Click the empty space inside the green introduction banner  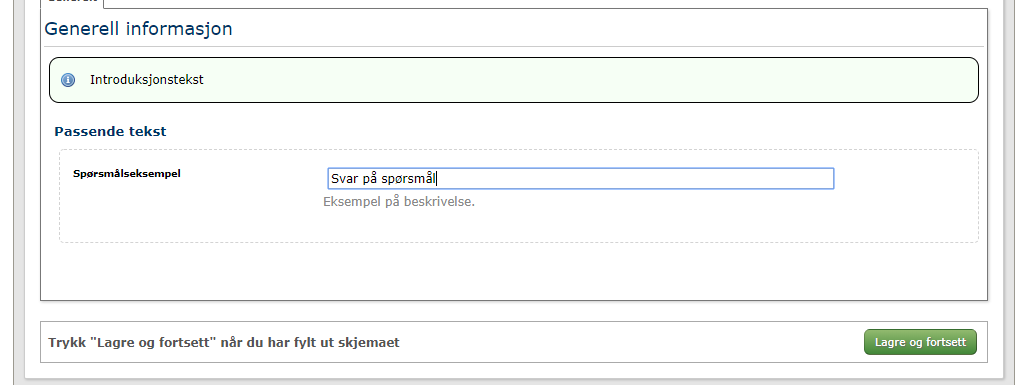560,80
